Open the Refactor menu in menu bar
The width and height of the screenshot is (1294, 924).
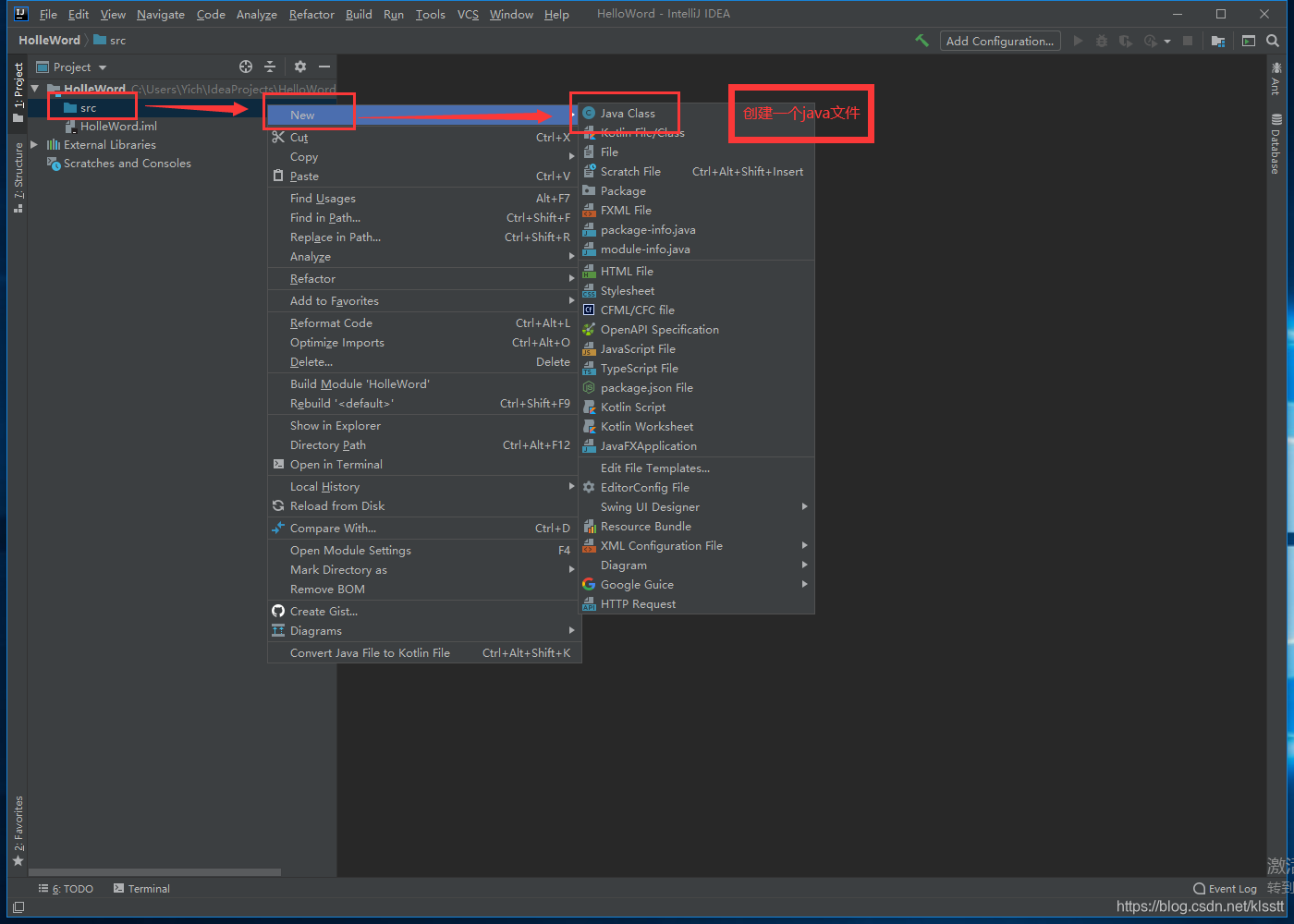(x=311, y=14)
